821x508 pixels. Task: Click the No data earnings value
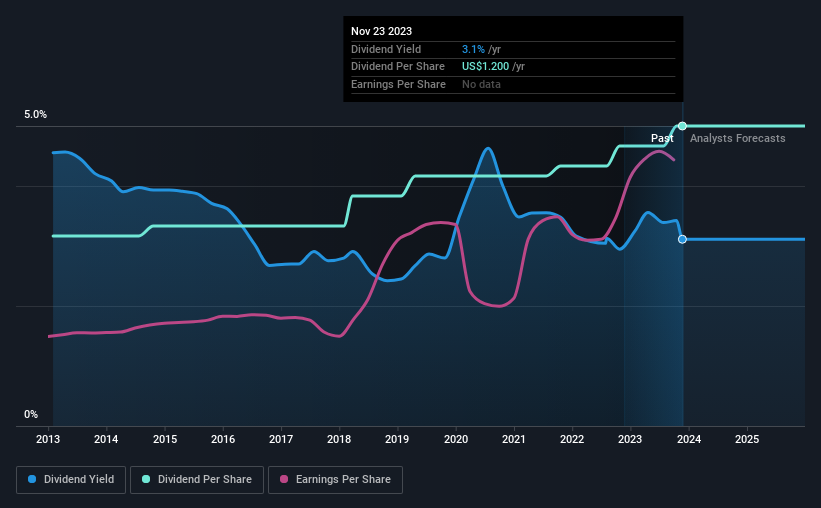481,84
